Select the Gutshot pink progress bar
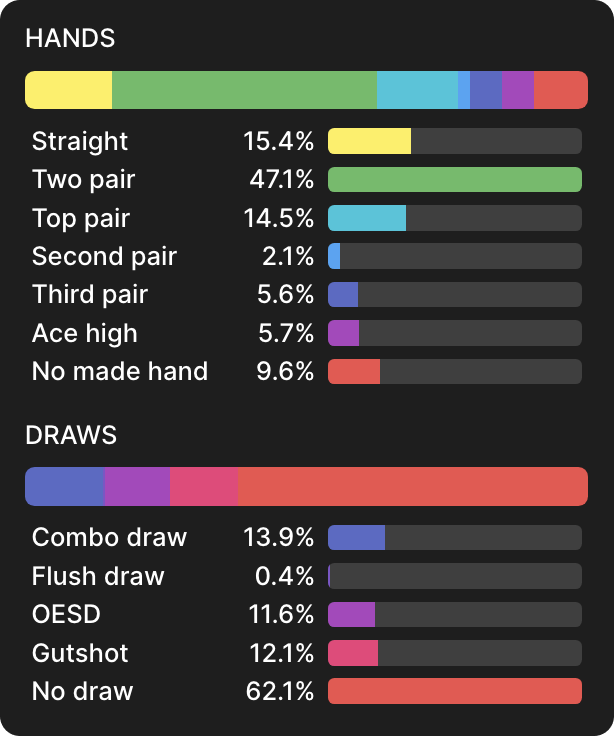This screenshot has height=736, width=614. coord(454,653)
